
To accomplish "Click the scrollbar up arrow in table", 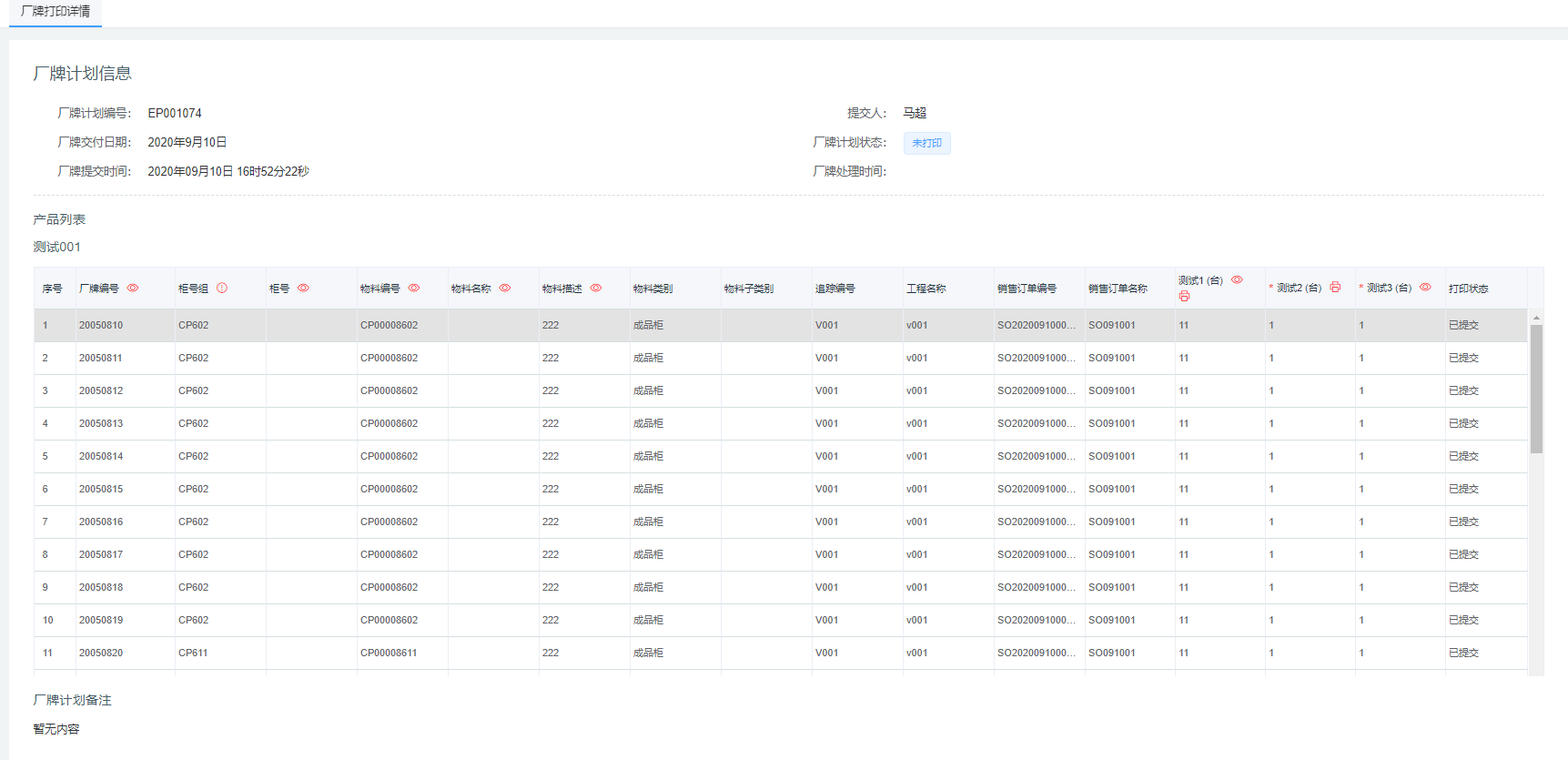I will pos(1536,318).
